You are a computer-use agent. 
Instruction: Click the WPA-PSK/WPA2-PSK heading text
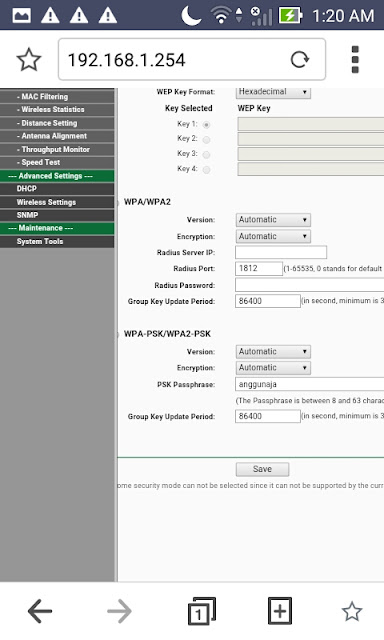[167, 334]
